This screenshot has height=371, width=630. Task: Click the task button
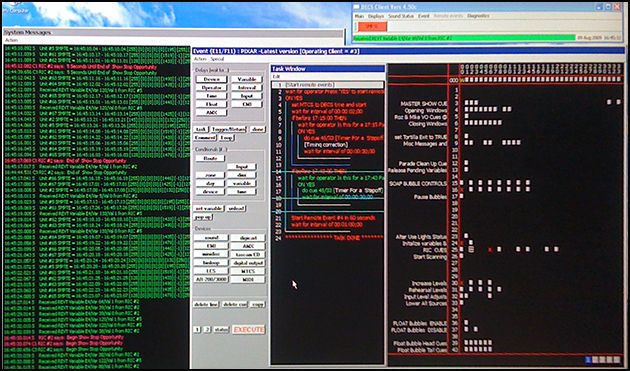(201, 129)
